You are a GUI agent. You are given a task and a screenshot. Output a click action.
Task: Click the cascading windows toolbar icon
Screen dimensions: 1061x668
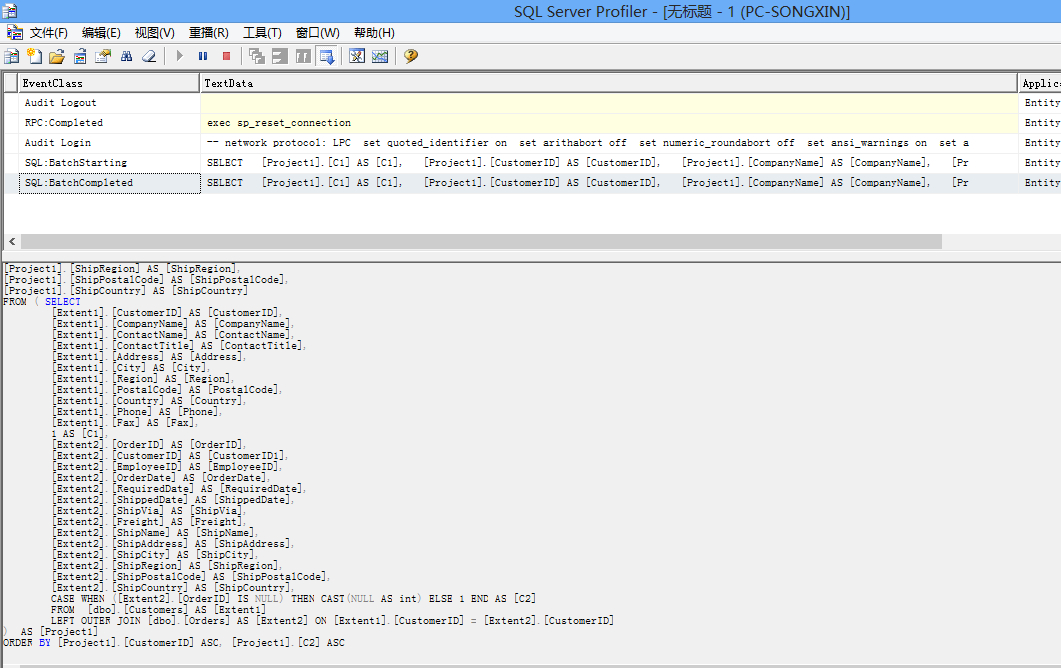[x=256, y=56]
